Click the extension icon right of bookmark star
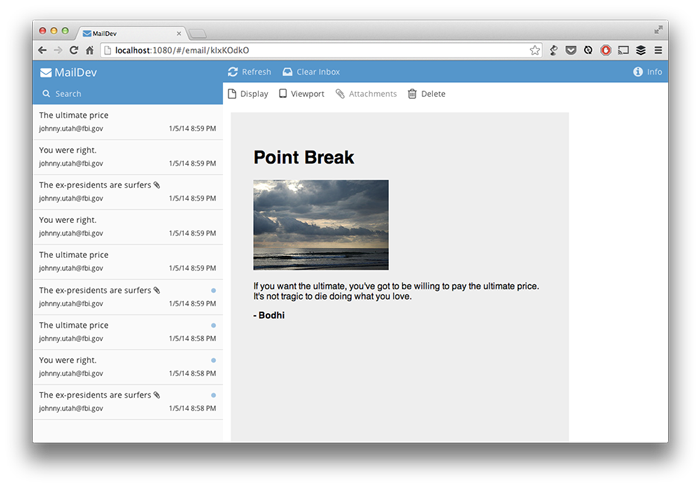The height and width of the screenshot is (487, 700). (x=554, y=50)
